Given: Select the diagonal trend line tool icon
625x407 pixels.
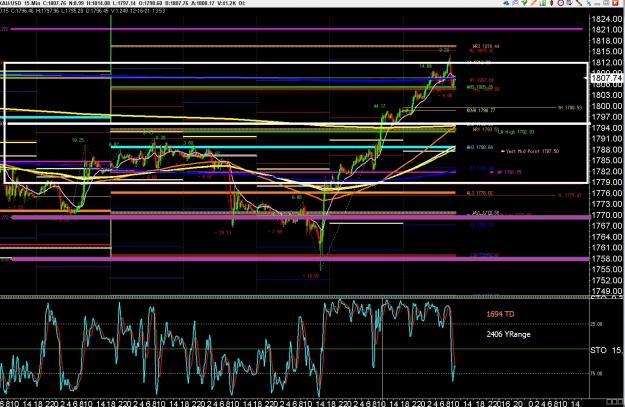Looking at the screenshot, I should click(579, 3).
